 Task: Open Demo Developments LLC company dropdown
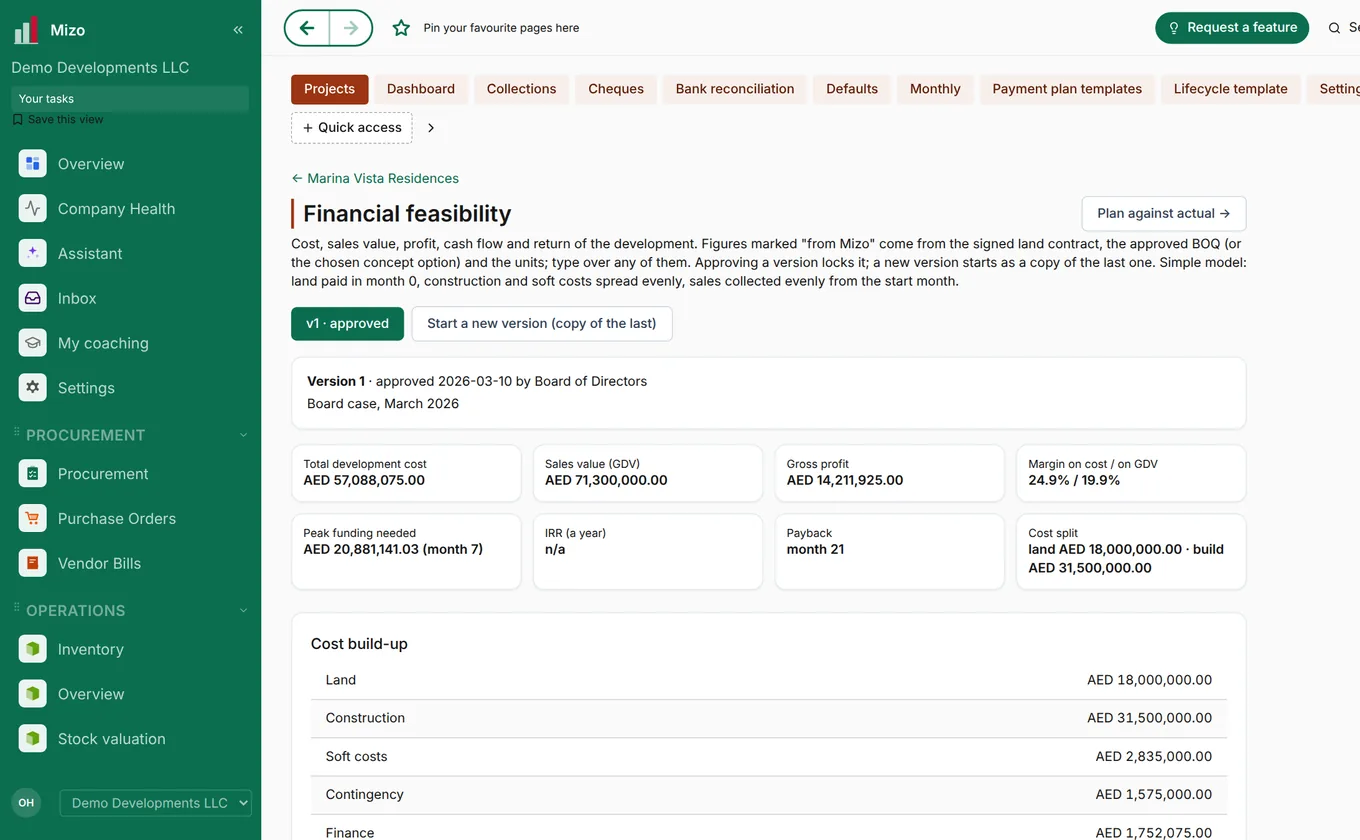(156, 803)
